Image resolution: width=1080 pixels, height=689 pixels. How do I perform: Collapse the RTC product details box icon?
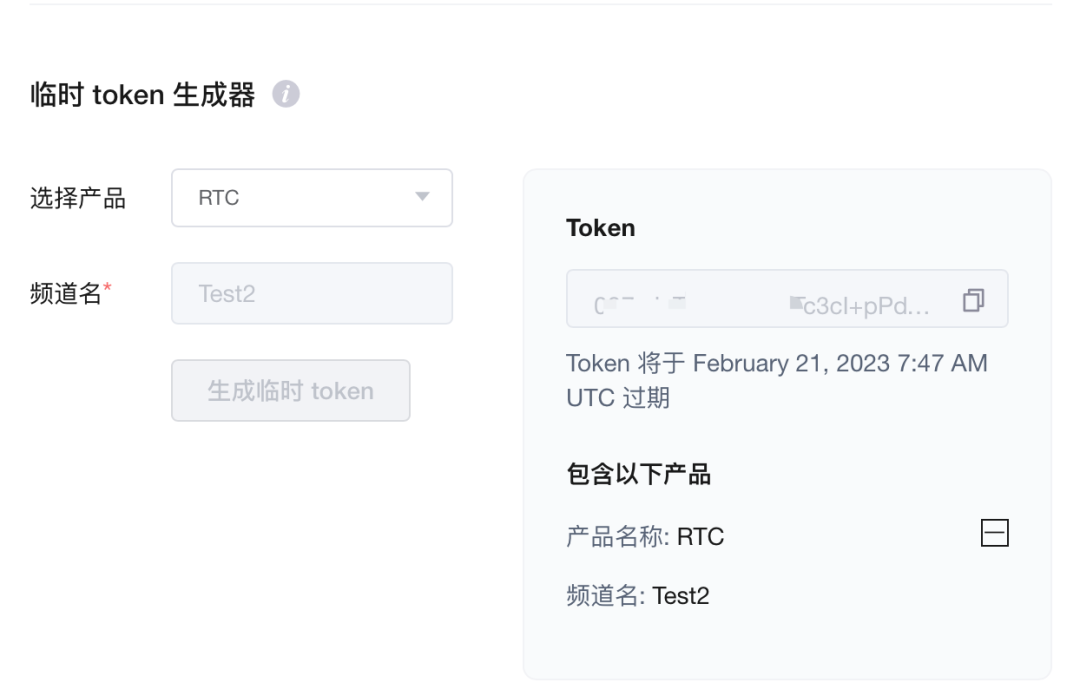[994, 535]
